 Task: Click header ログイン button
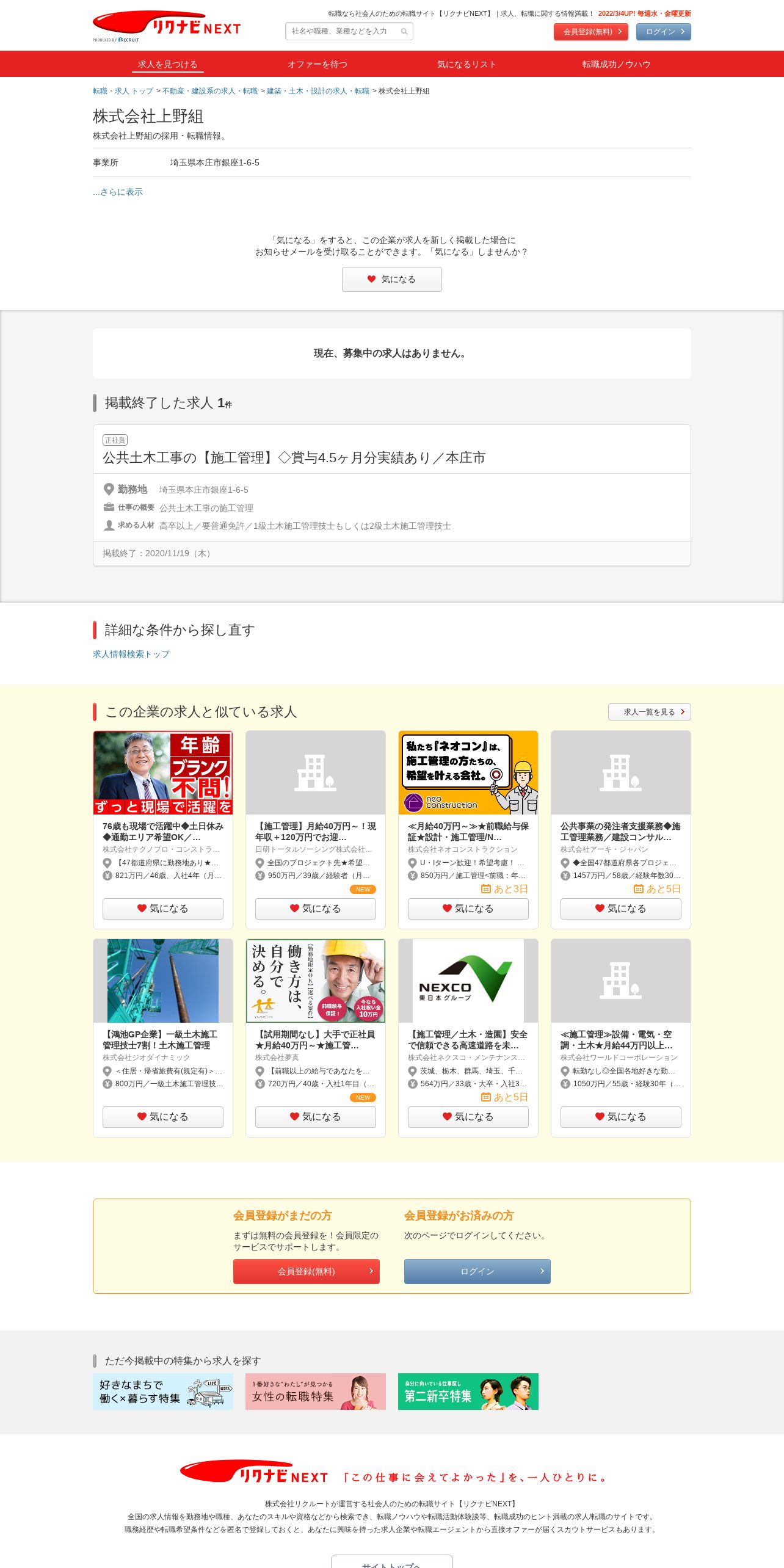click(664, 32)
